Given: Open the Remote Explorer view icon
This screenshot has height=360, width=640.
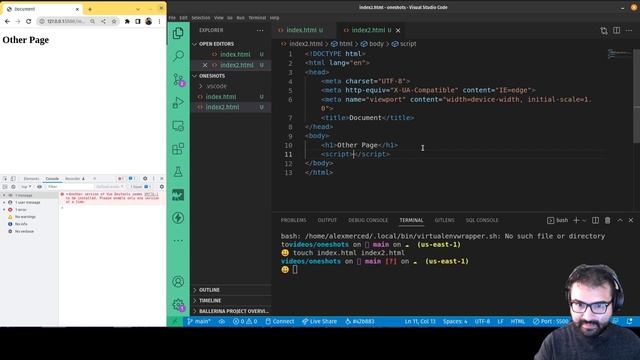Looking at the screenshot, I should pos(178,126).
